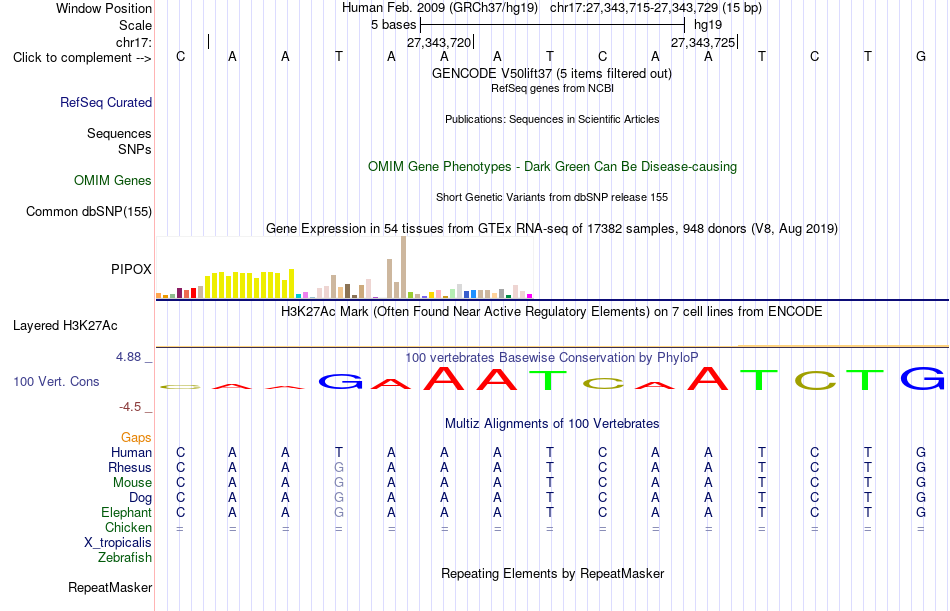Image resolution: width=950 pixels, height=611 pixels.
Task: Click the 4.88 PhyloP upper scale value
Action: coord(128,357)
